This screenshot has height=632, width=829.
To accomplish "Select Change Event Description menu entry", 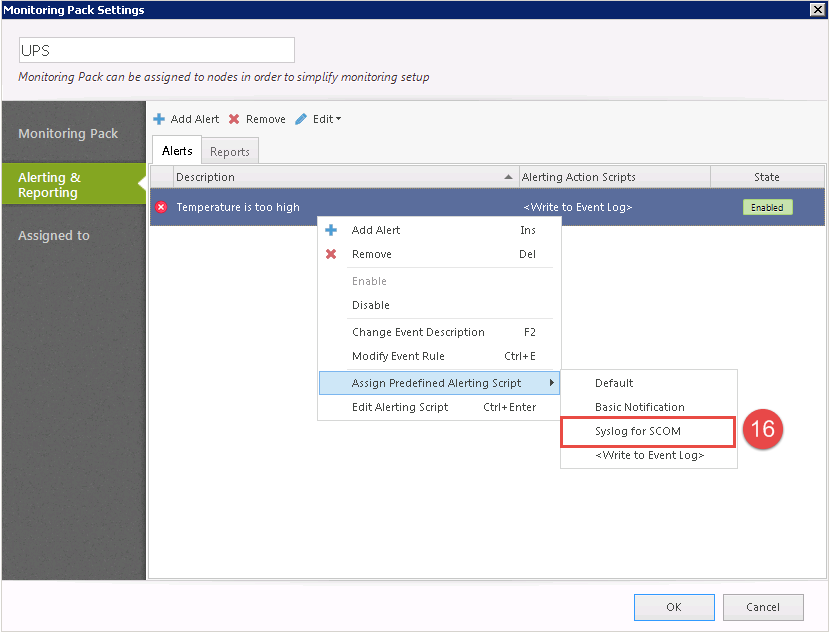I will coord(439,332).
